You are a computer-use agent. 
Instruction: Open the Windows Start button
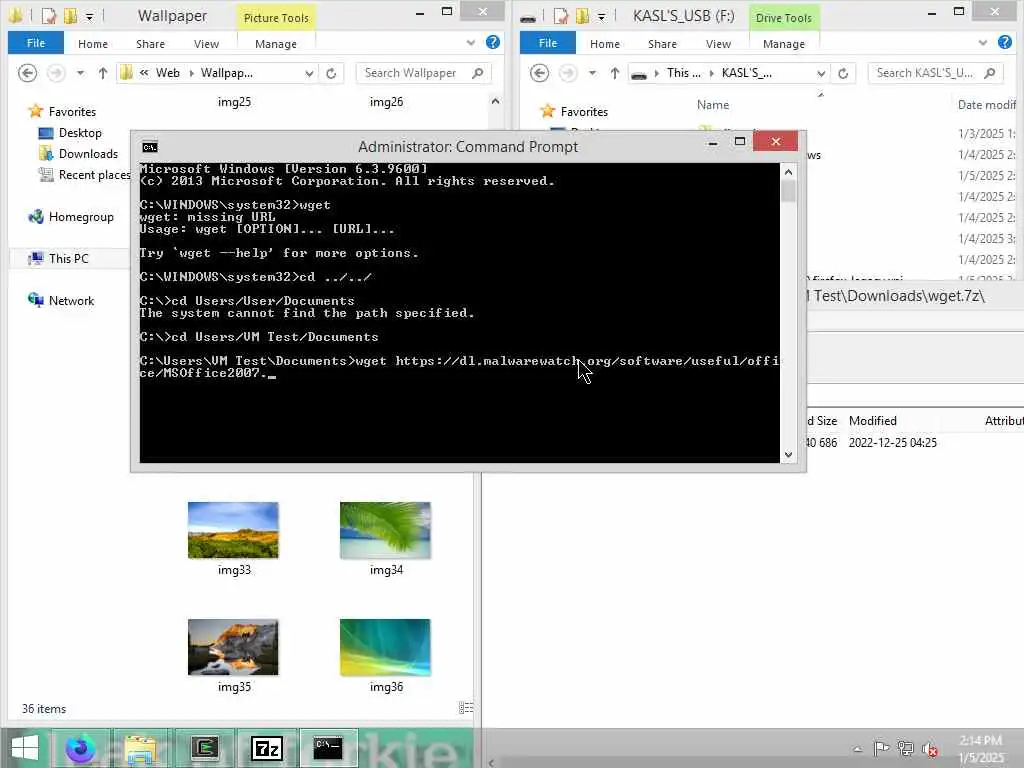[x=25, y=748]
